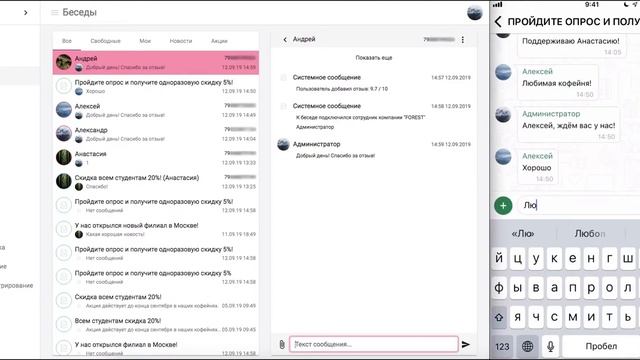Tap the microphone dictation key
The width and height of the screenshot is (640, 360).
coord(550,347)
